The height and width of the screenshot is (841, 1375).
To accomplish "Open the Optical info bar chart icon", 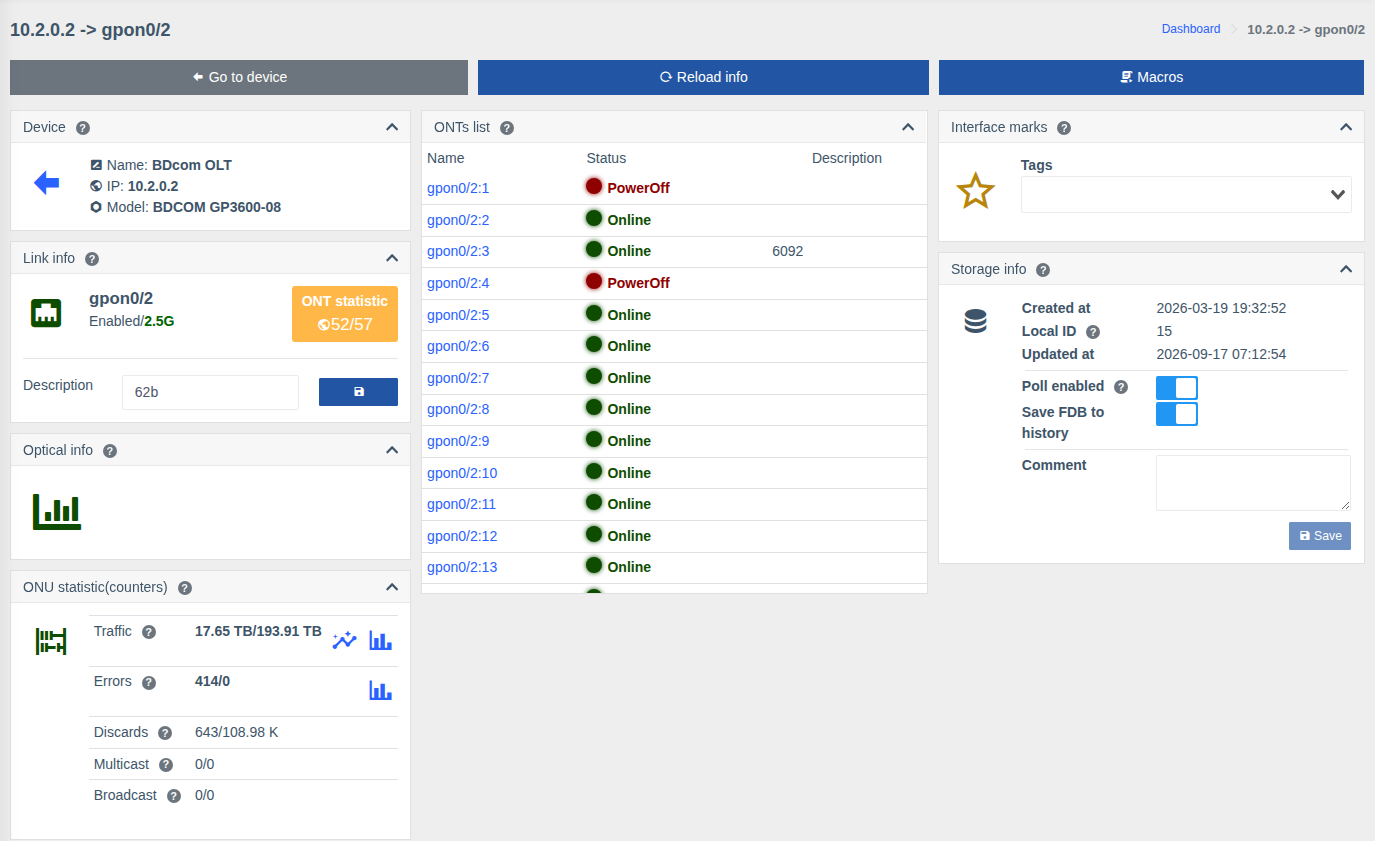I will [x=57, y=511].
